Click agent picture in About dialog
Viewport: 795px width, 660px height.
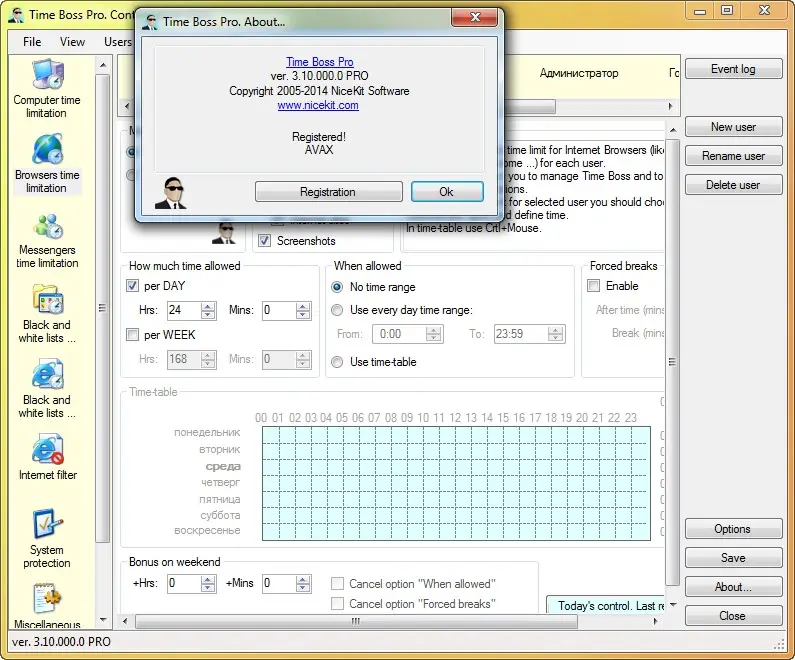171,193
